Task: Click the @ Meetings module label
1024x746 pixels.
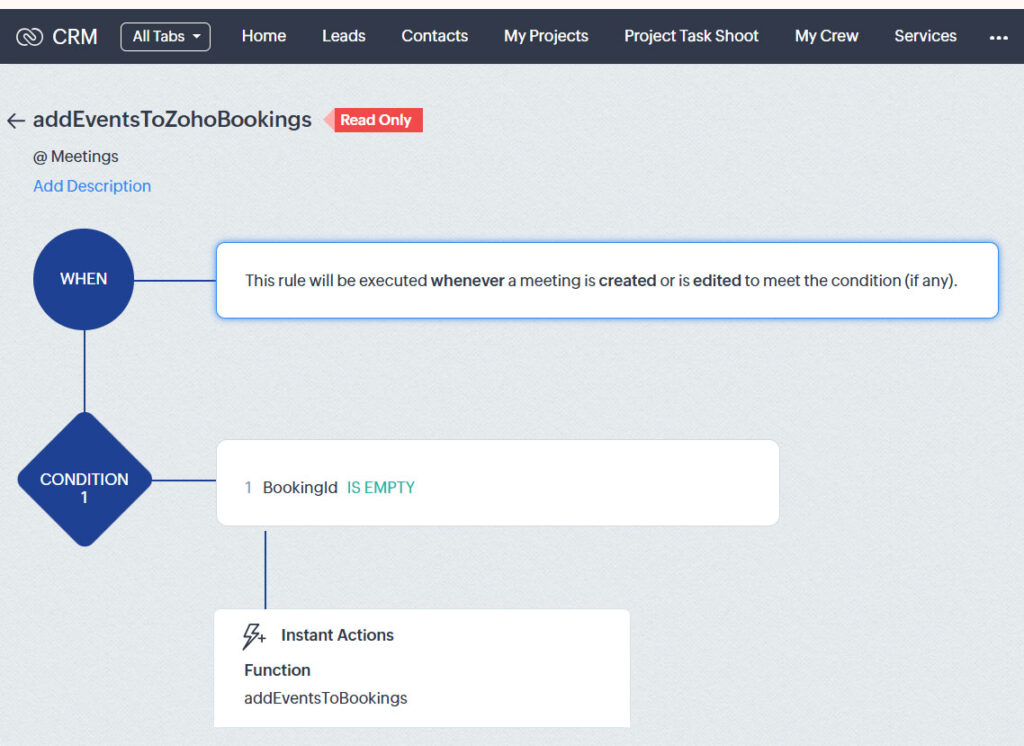Action: (x=76, y=156)
